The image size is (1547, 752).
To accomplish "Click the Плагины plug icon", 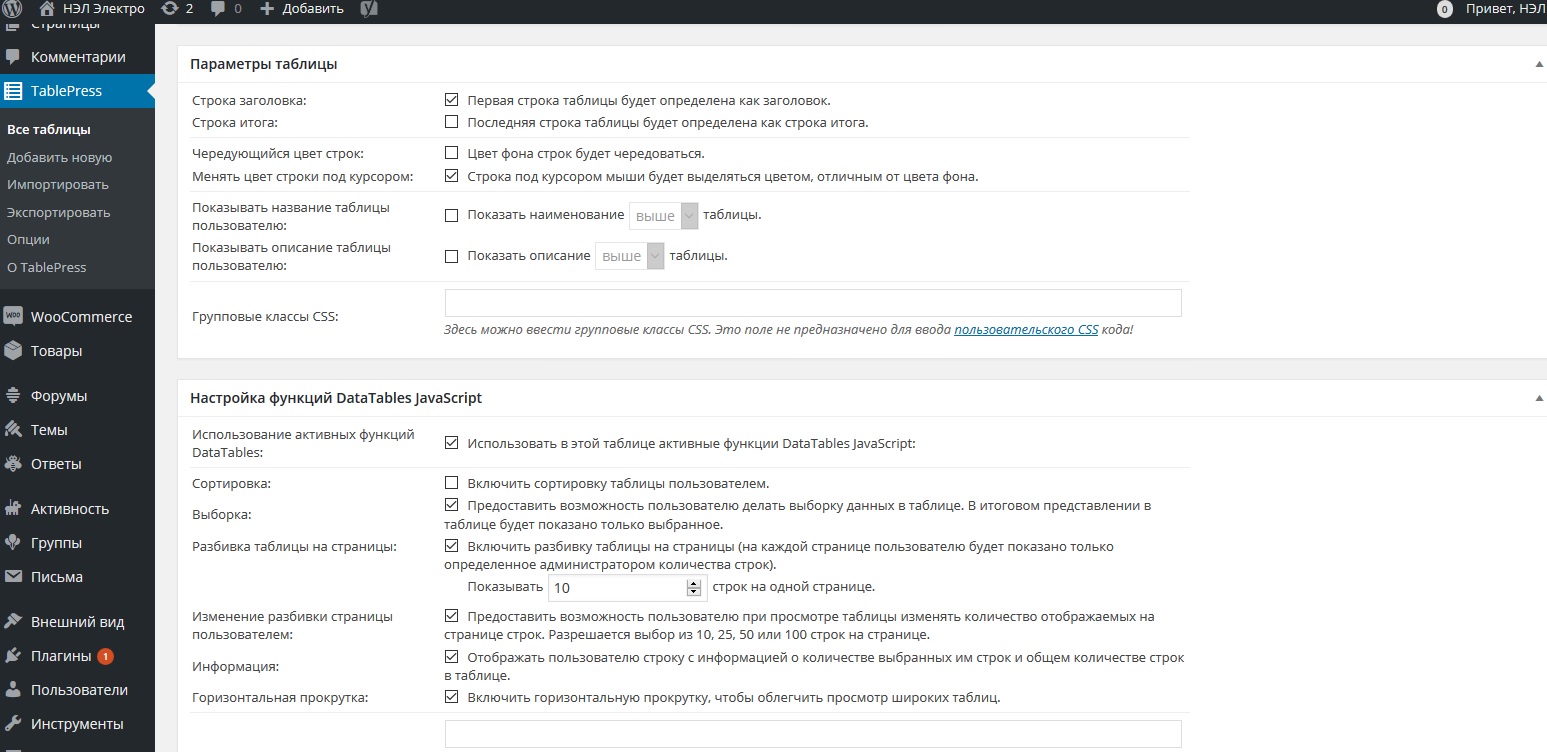I will point(13,656).
